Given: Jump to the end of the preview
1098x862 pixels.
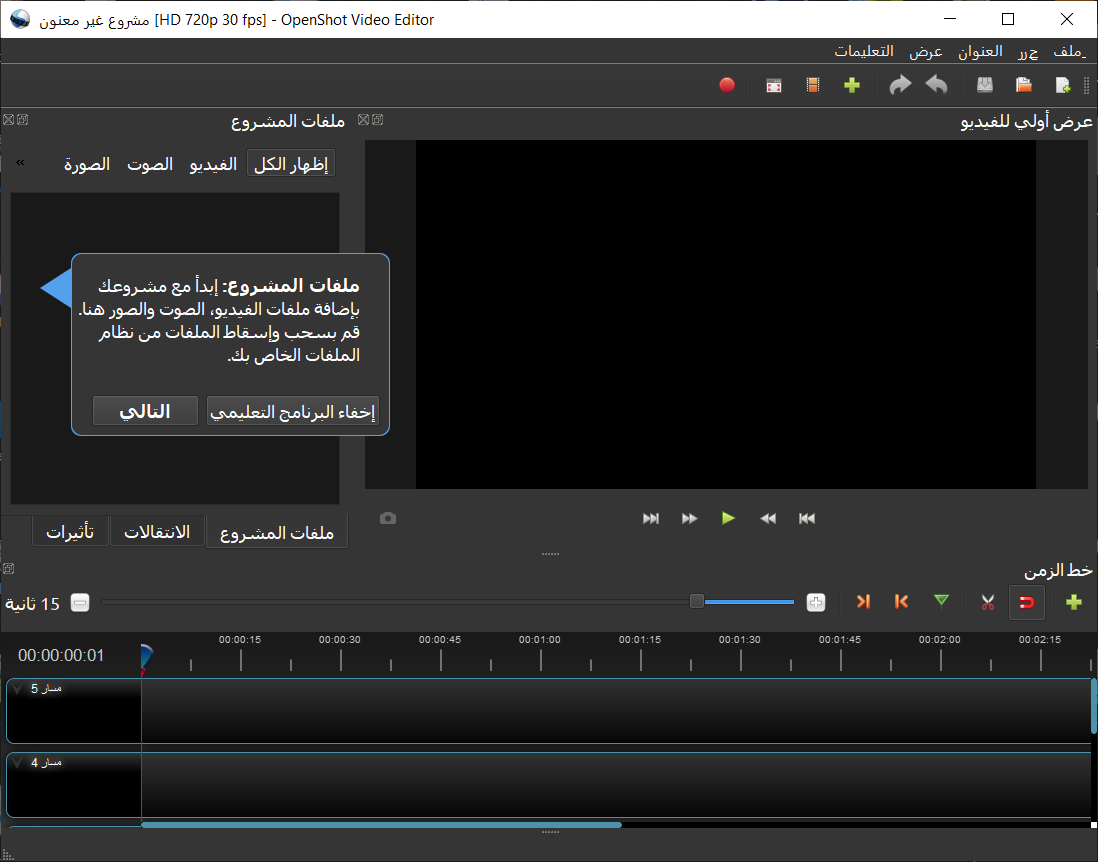Looking at the screenshot, I should click(651, 518).
